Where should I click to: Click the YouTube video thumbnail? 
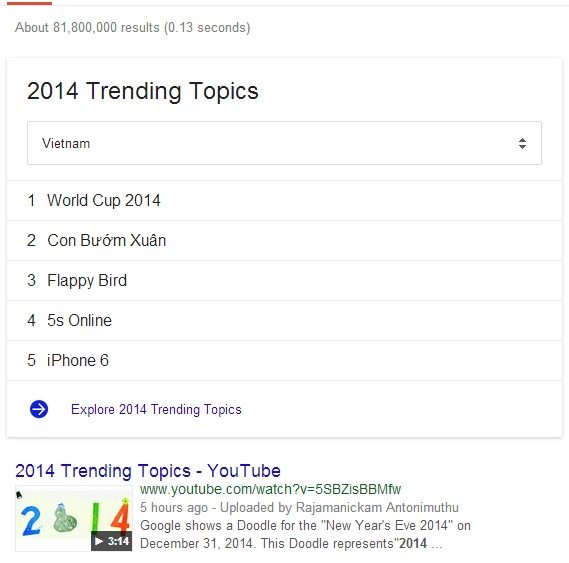74,518
